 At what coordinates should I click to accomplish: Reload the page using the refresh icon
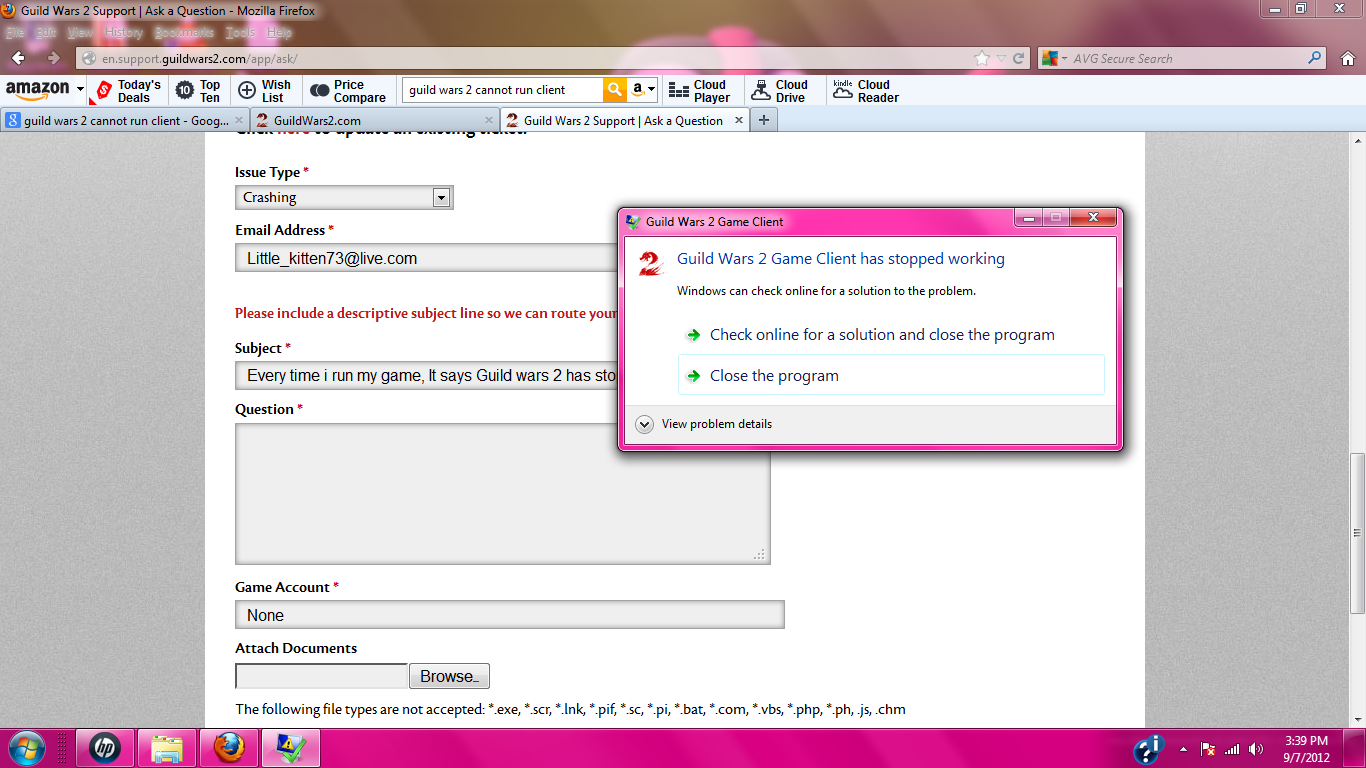point(1018,58)
